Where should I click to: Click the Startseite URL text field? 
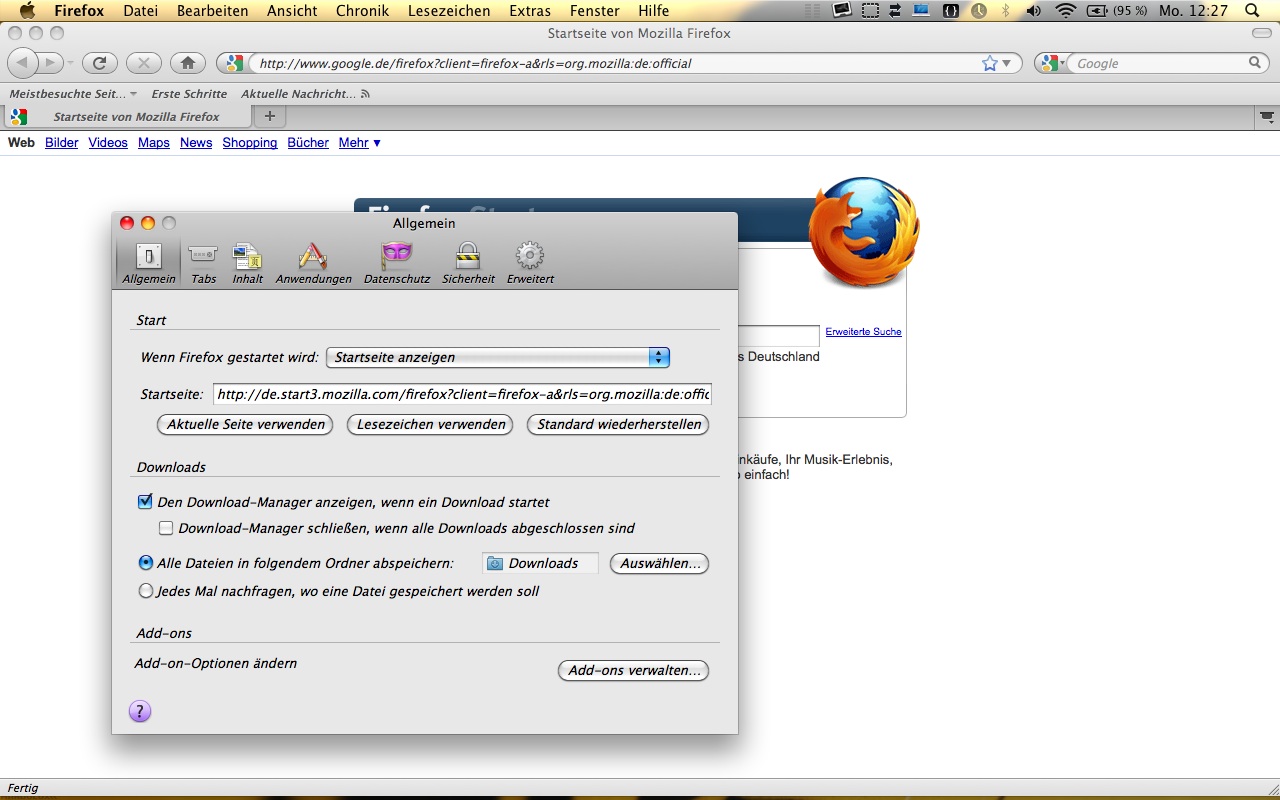tap(462, 394)
